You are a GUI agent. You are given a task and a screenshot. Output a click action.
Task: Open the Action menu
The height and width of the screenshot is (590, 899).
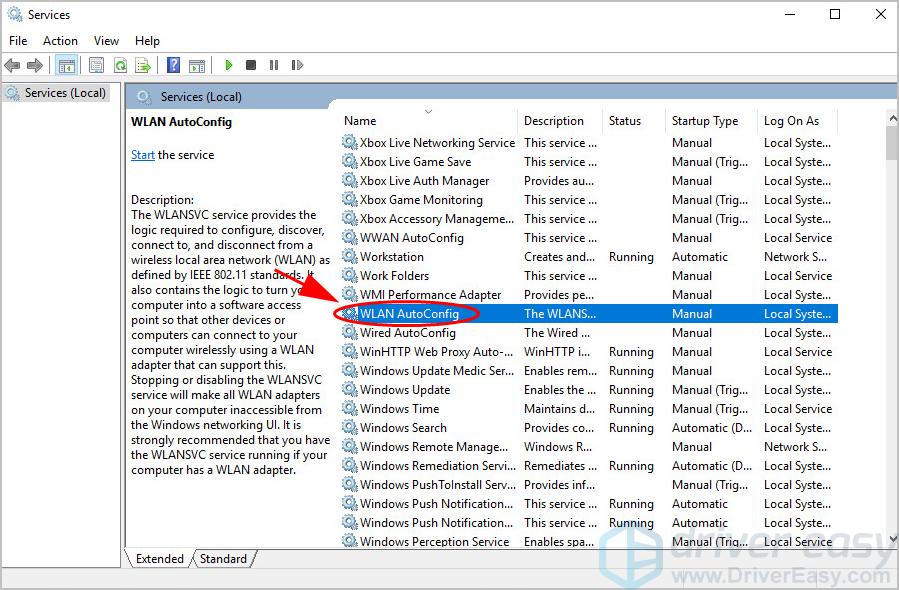click(x=60, y=41)
